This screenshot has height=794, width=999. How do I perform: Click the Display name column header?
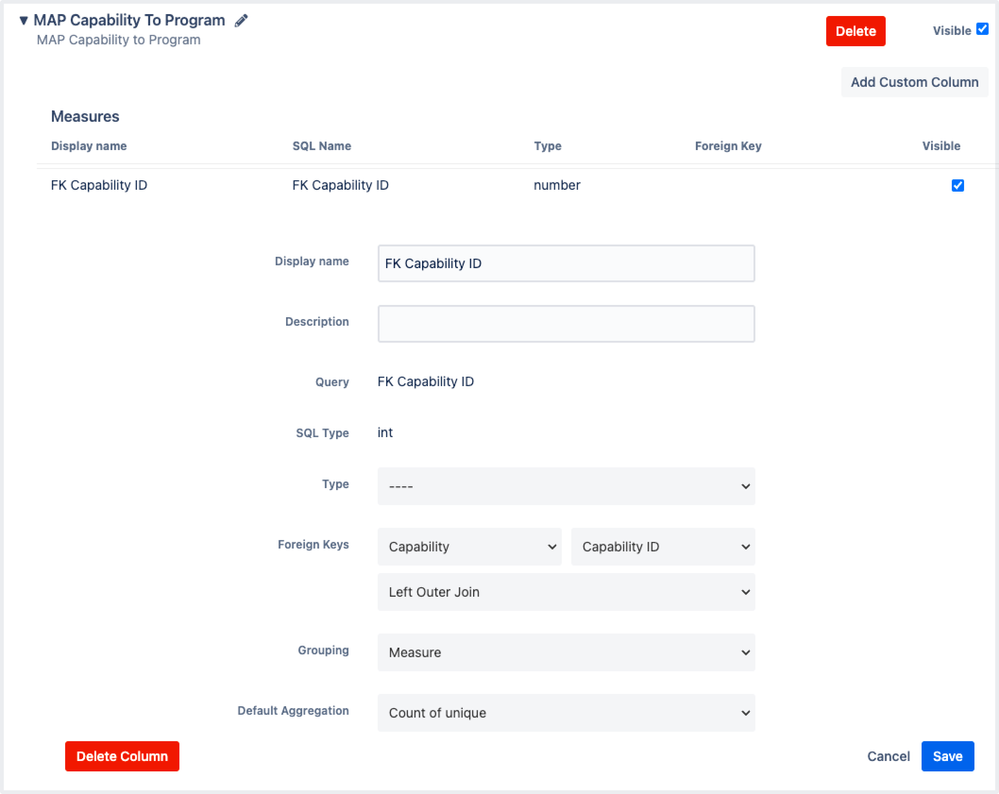89,146
